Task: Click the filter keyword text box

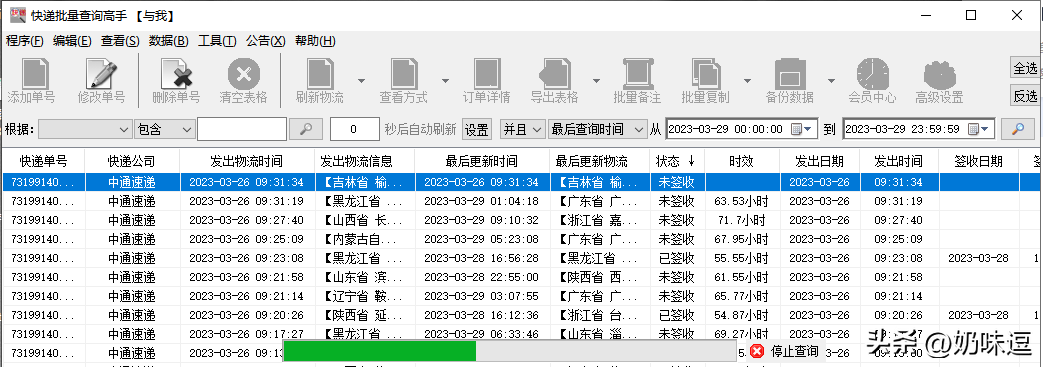Action: click(x=242, y=129)
